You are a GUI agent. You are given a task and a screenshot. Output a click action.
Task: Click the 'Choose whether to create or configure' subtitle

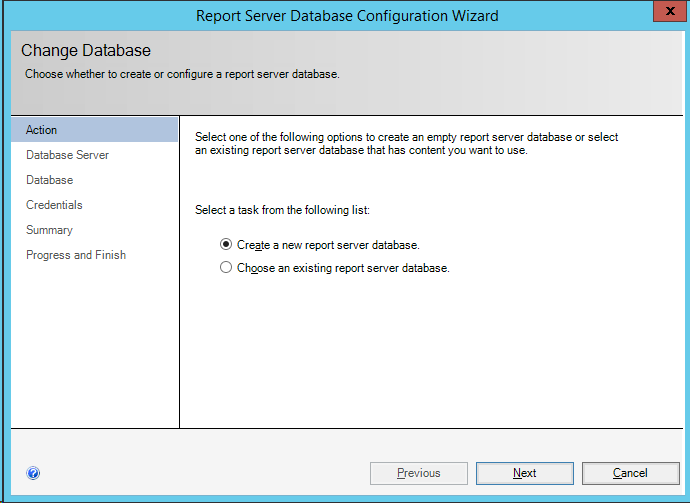coord(182,73)
